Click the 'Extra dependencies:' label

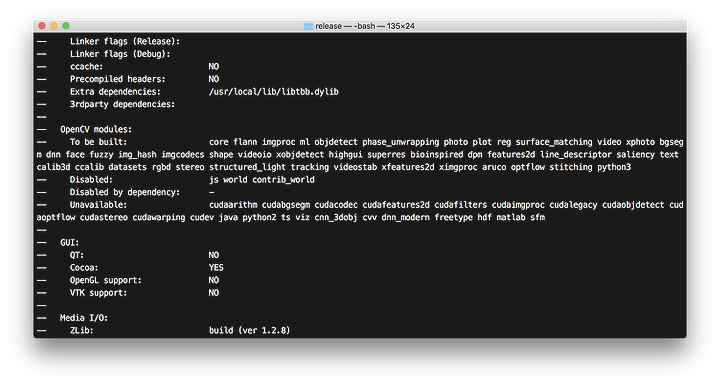click(x=115, y=92)
